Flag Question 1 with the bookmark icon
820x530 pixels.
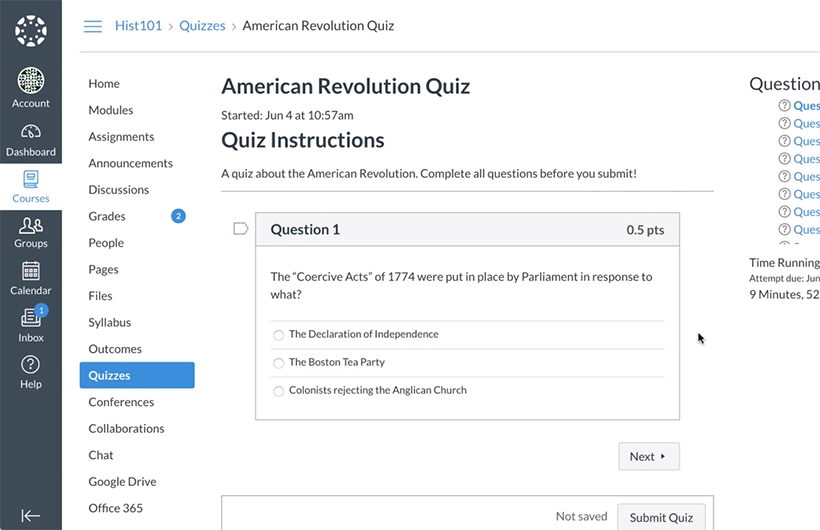[241, 229]
